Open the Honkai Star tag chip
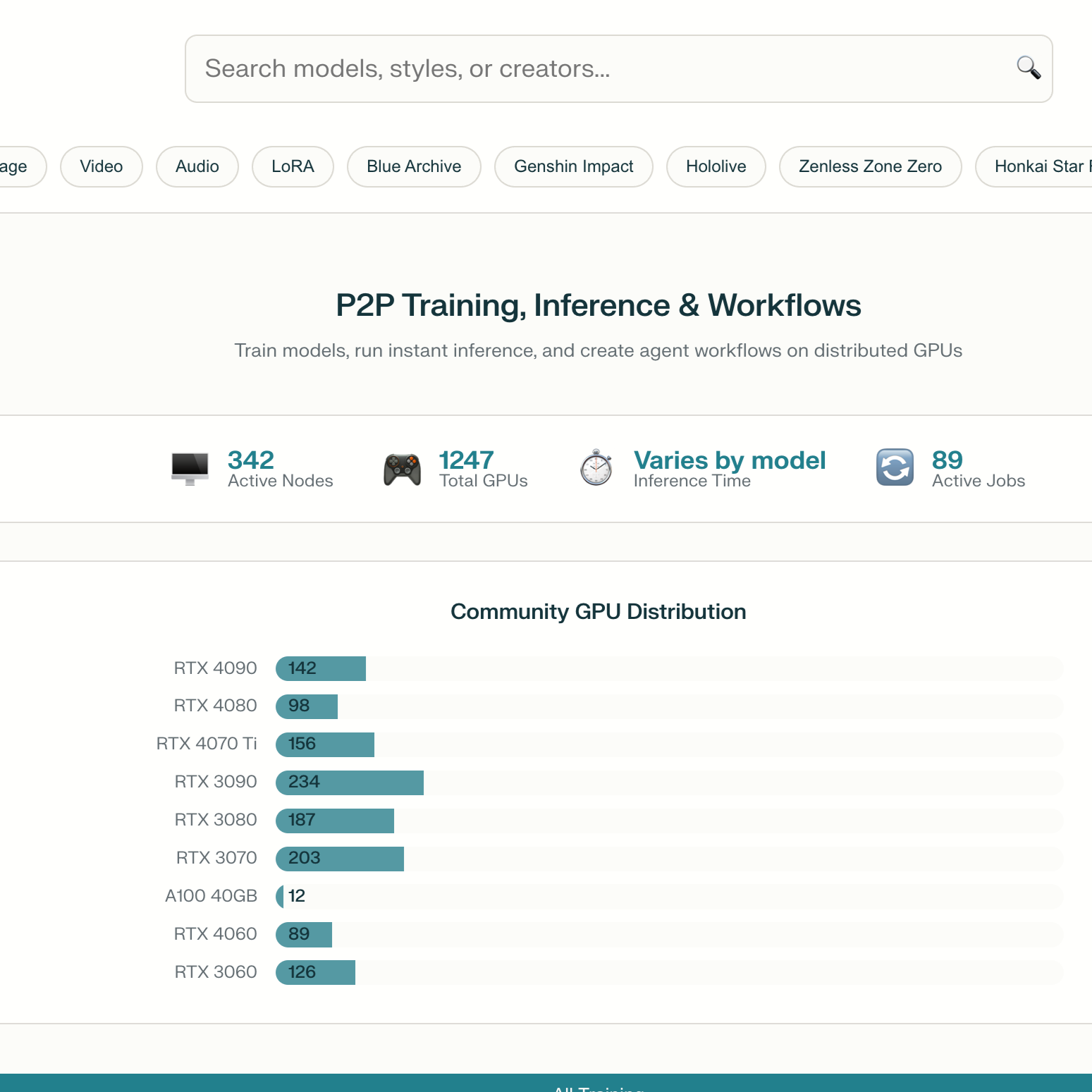The height and width of the screenshot is (1092, 1092). 1034,166
